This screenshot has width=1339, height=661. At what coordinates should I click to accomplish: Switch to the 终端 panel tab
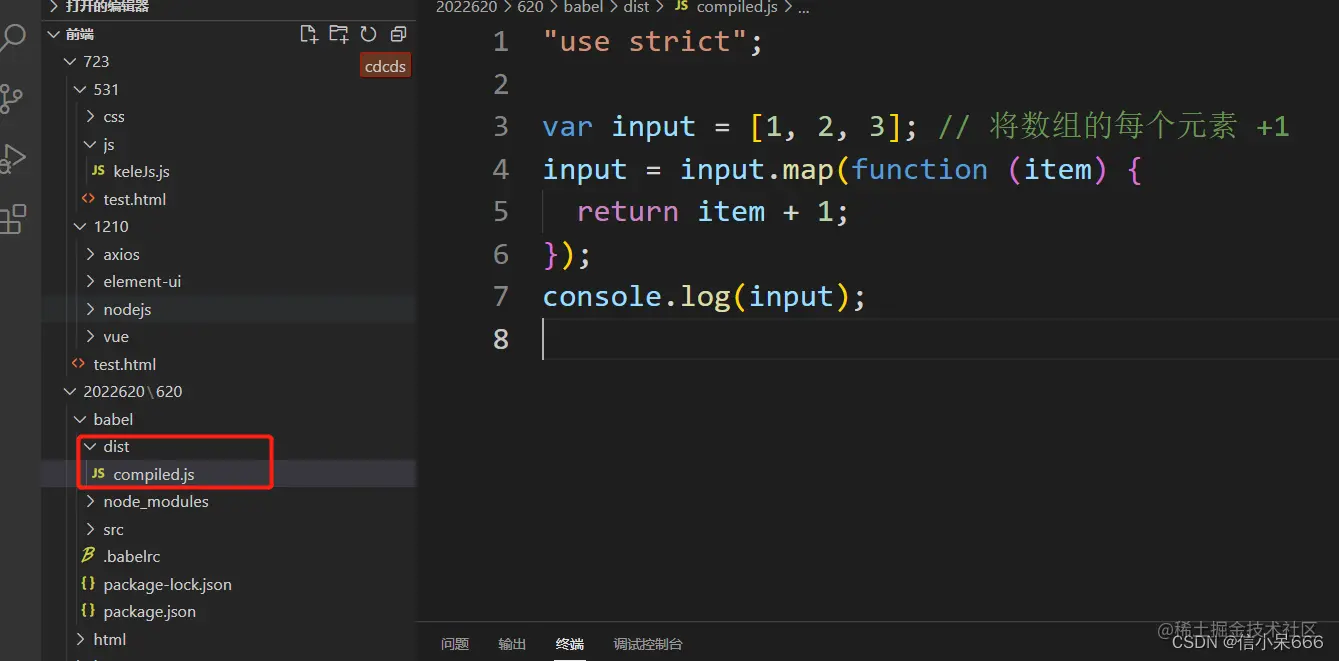[x=570, y=644]
